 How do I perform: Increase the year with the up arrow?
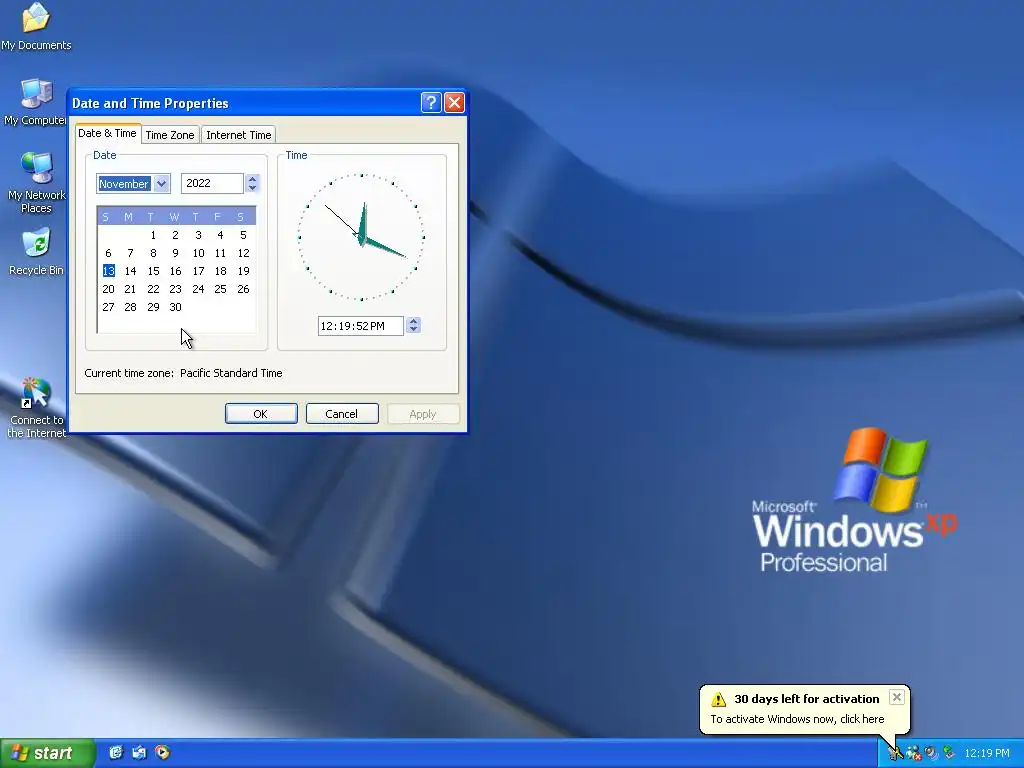click(252, 178)
